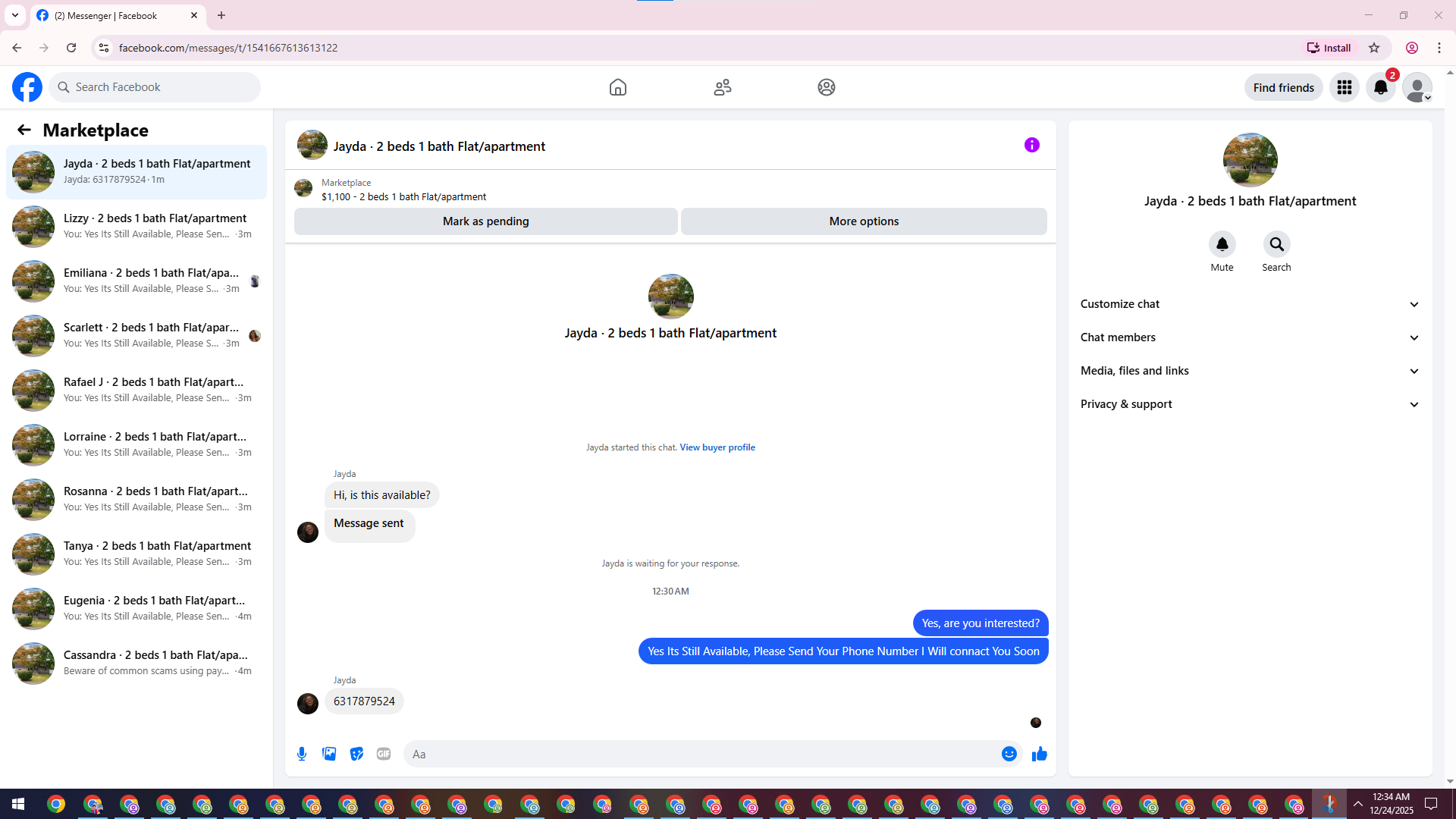This screenshot has width=1456, height=819.
Task: Click the Aa message input field
Action: pos(698,754)
